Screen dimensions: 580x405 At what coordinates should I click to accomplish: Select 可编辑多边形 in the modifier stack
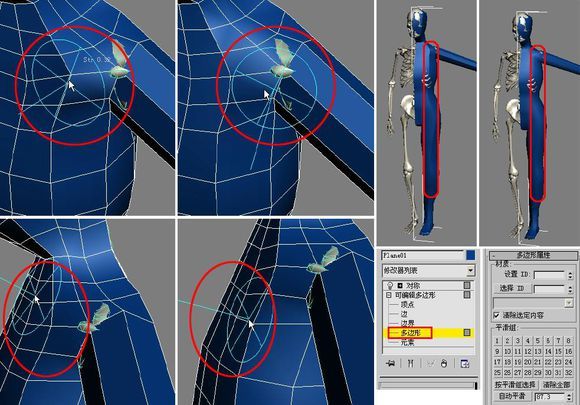415,295
